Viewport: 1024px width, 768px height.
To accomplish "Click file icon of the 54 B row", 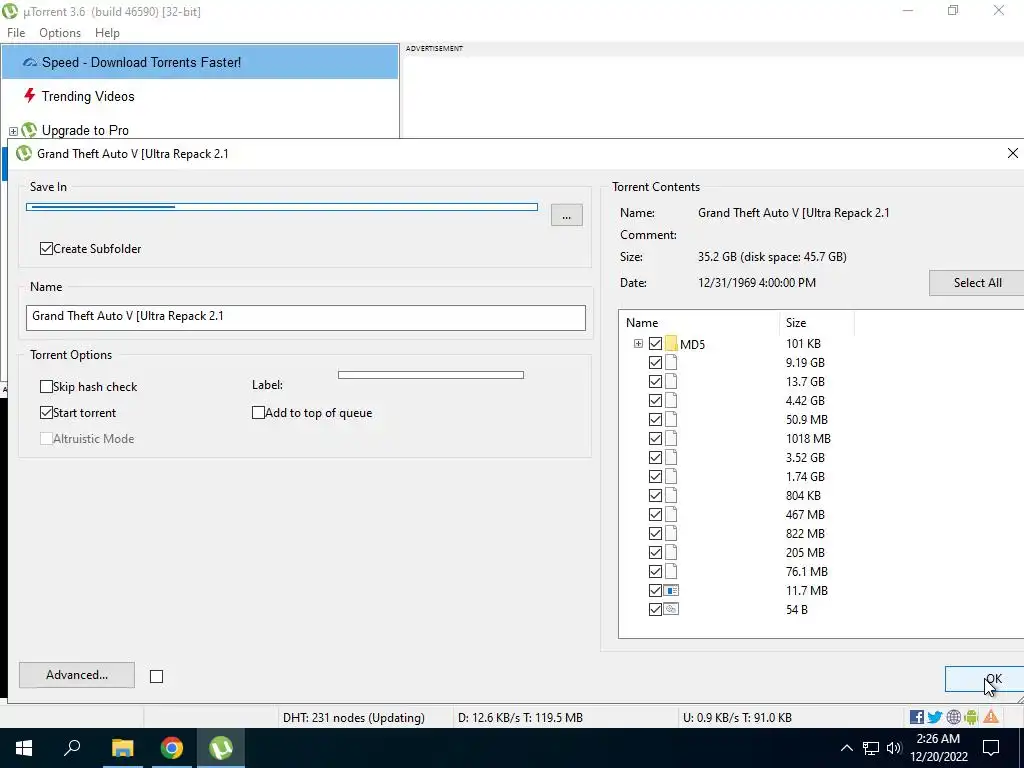I will click(671, 609).
